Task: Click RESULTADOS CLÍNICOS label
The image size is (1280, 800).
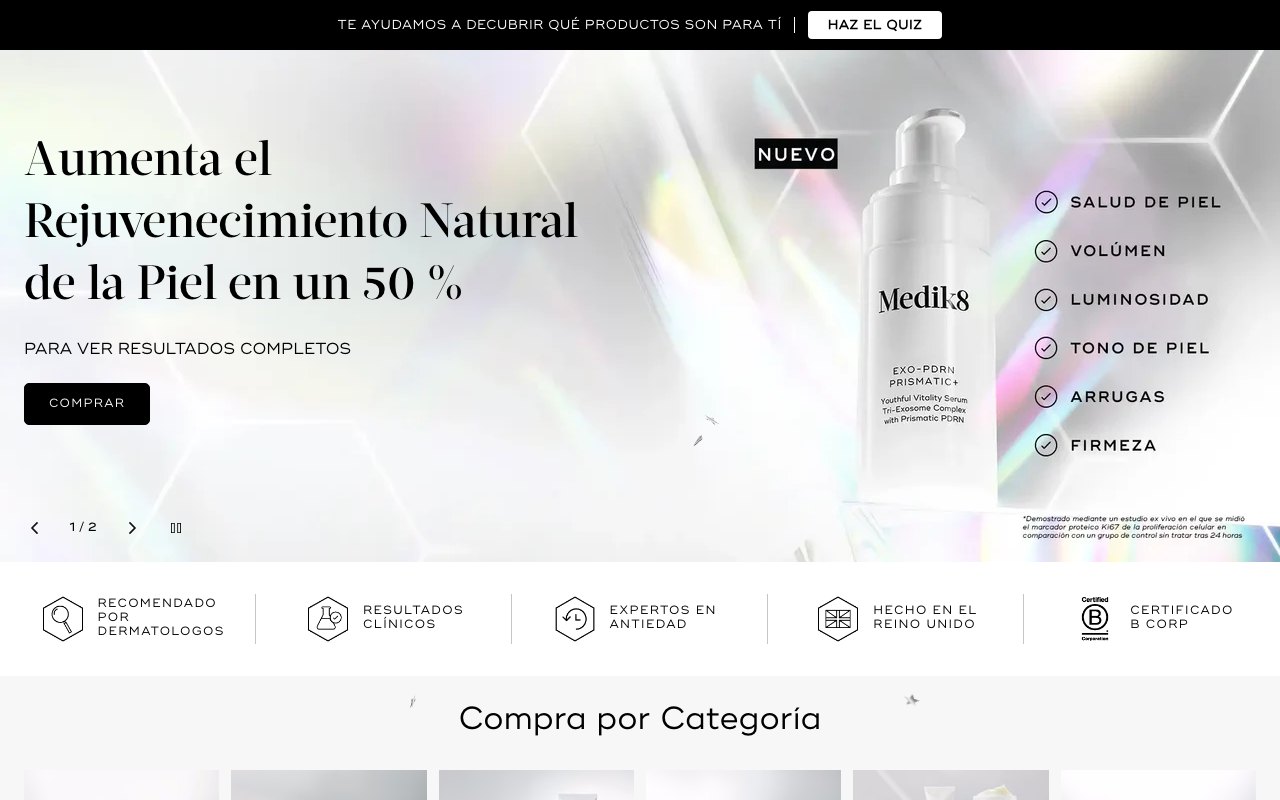Action: pos(413,617)
